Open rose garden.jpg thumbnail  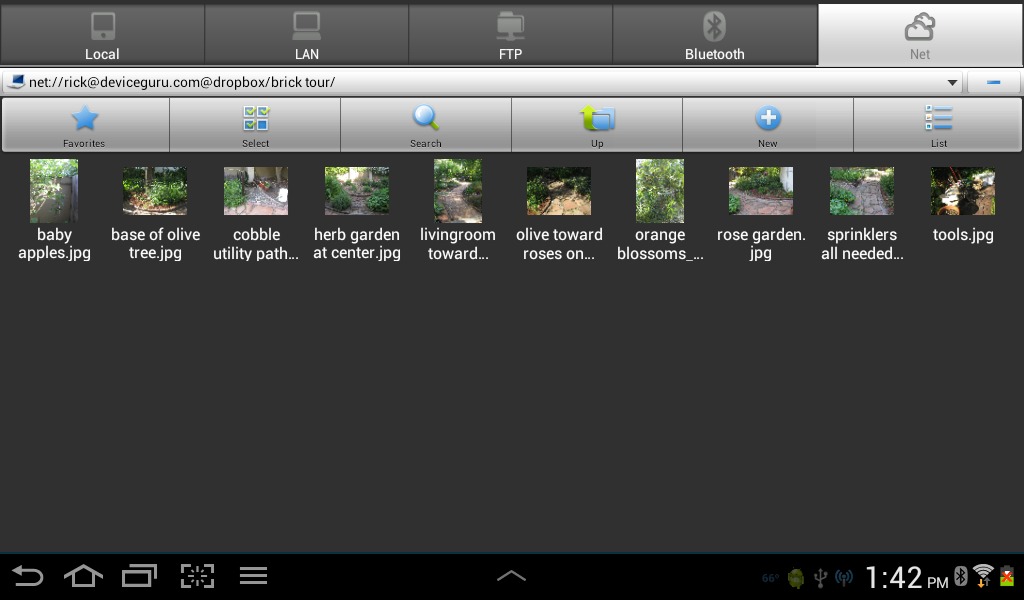(x=761, y=191)
